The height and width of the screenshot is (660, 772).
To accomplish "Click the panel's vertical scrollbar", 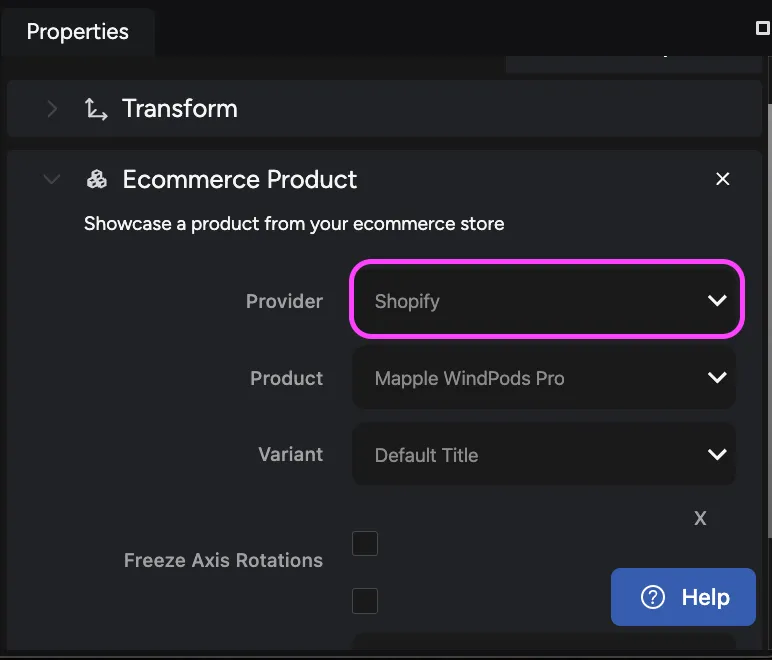I will pos(767,300).
